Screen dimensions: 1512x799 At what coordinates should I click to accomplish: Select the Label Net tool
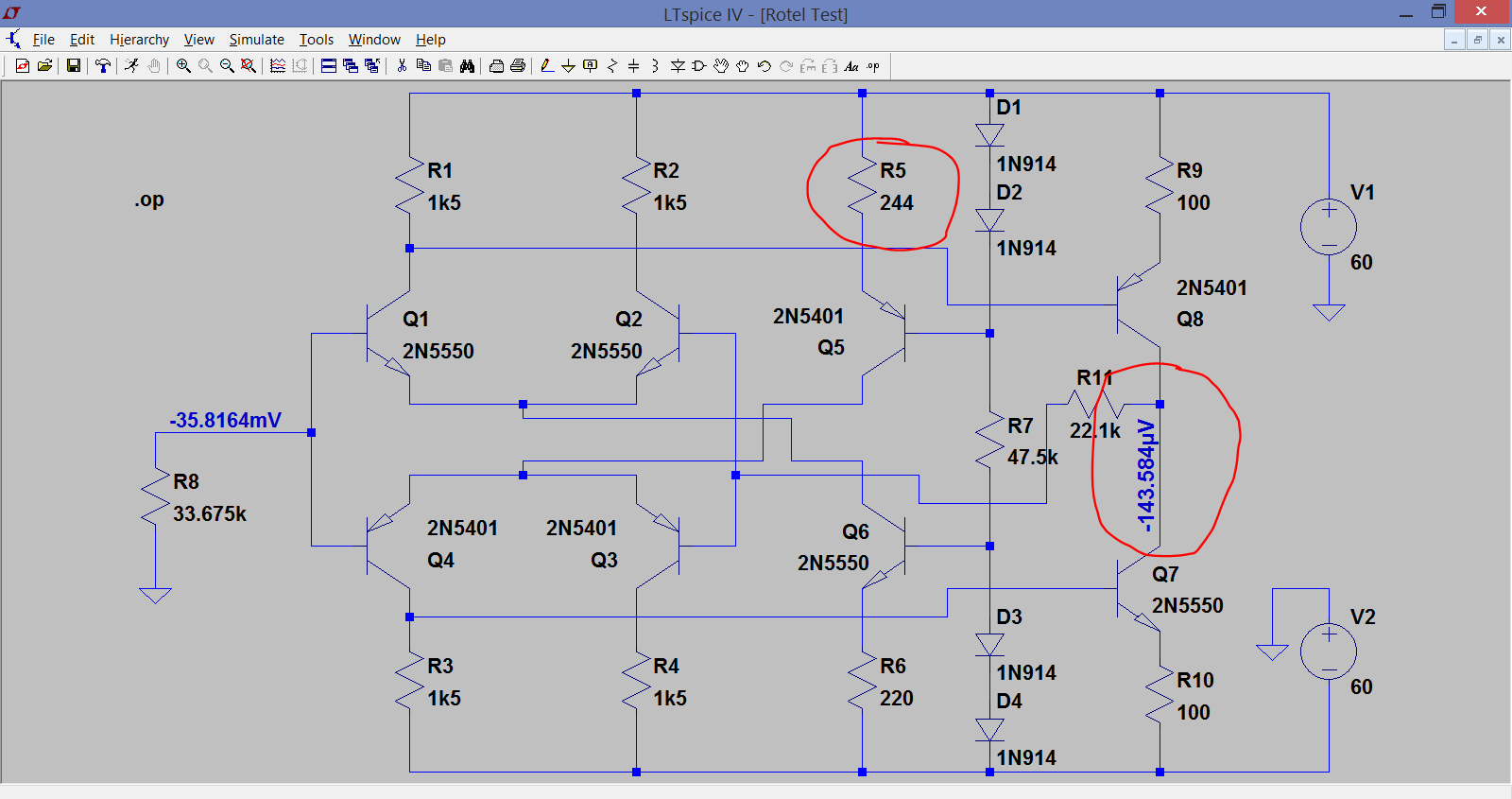(591, 66)
